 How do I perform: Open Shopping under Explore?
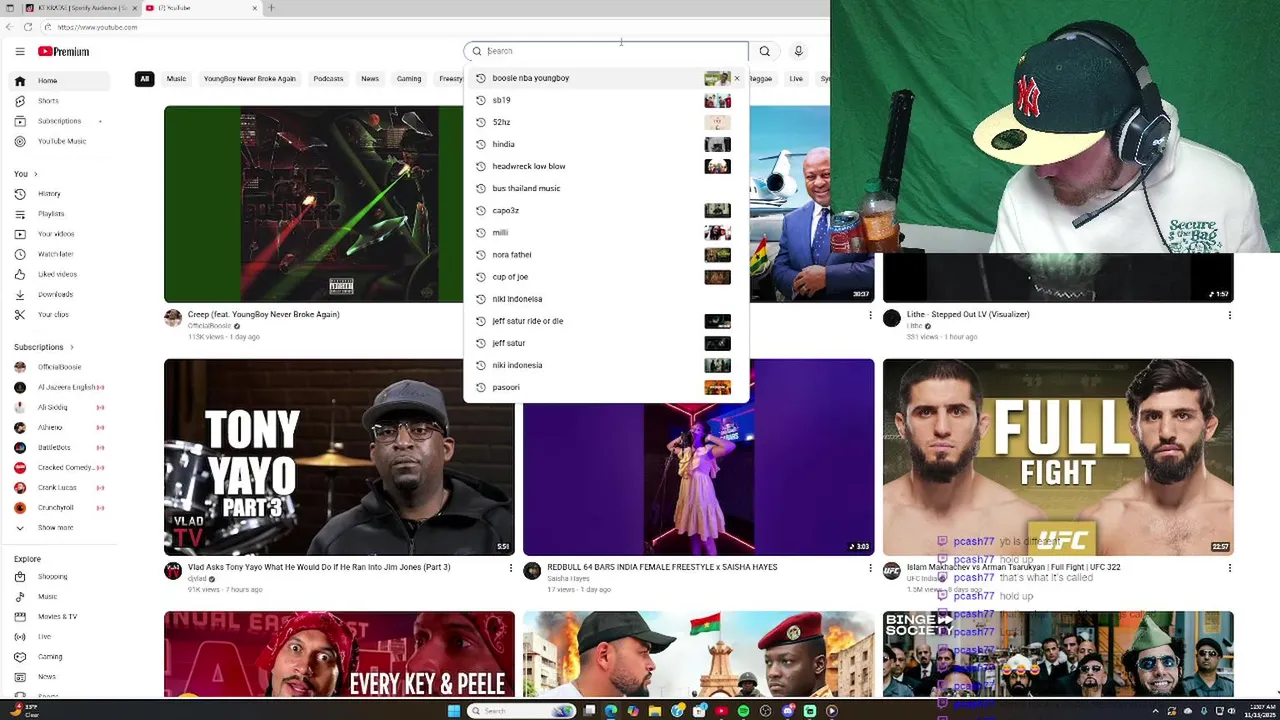point(60,577)
